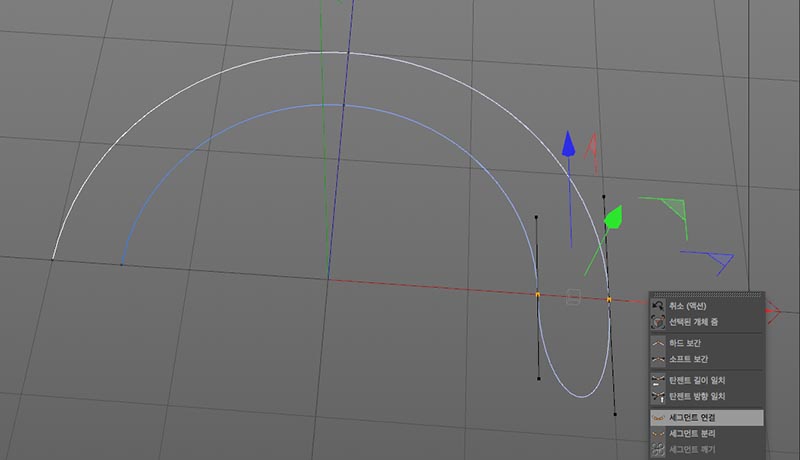Select the orange point on the inner spline
This screenshot has height=460, width=800.
pyautogui.click(x=537, y=295)
